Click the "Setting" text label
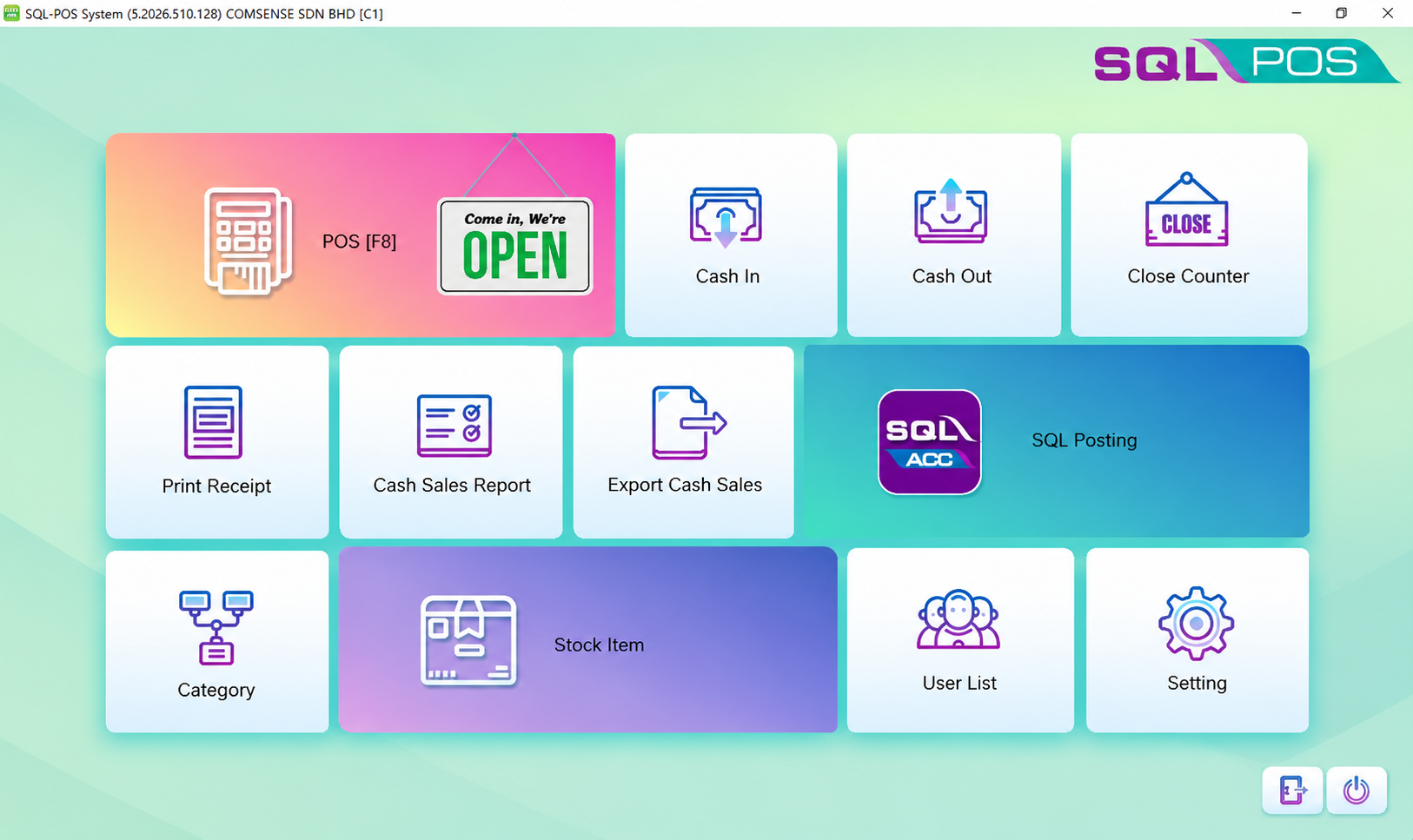This screenshot has height=840, width=1413. click(x=1197, y=684)
